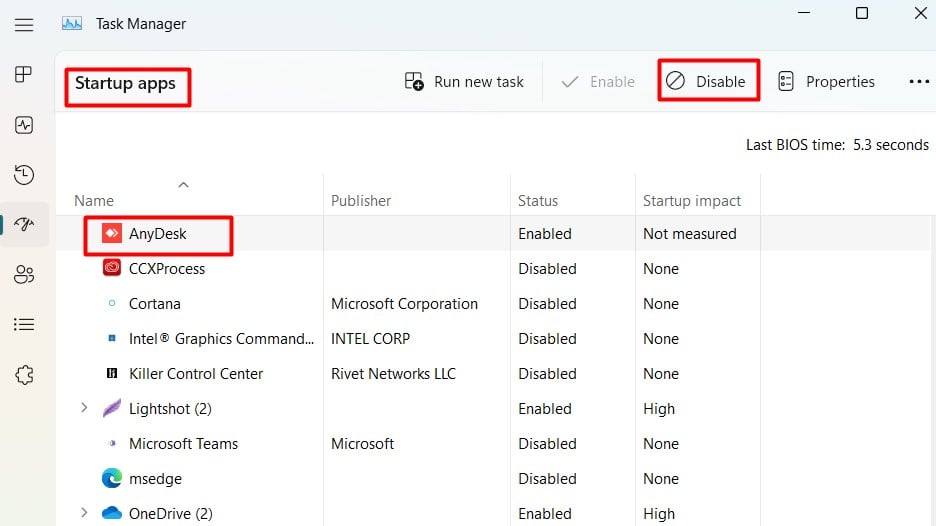Viewport: 936px width, 526px height.
Task: Select Intel® Graphics Command row name
Action: coord(221,339)
